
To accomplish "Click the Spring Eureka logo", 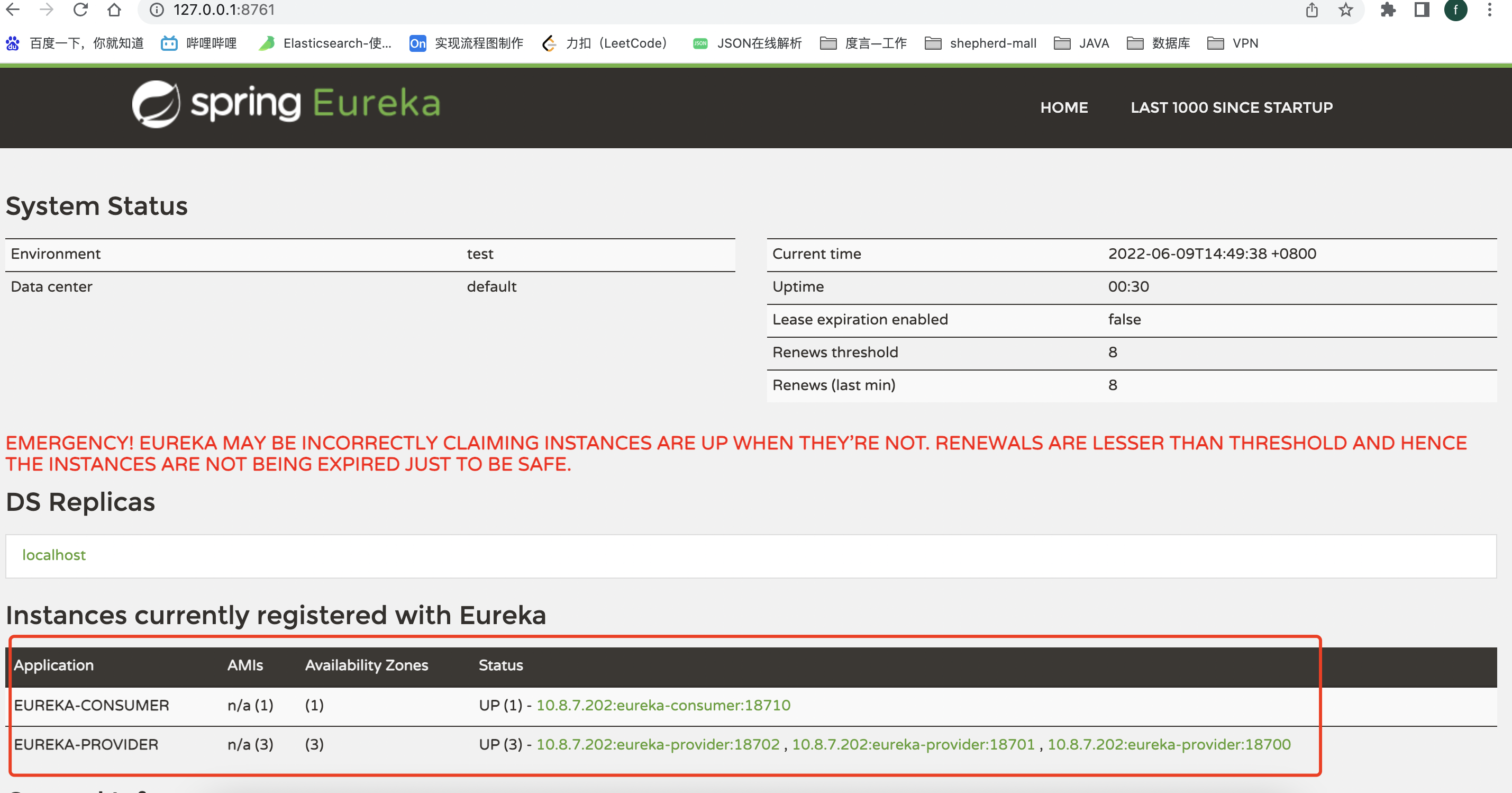I will (286, 104).
